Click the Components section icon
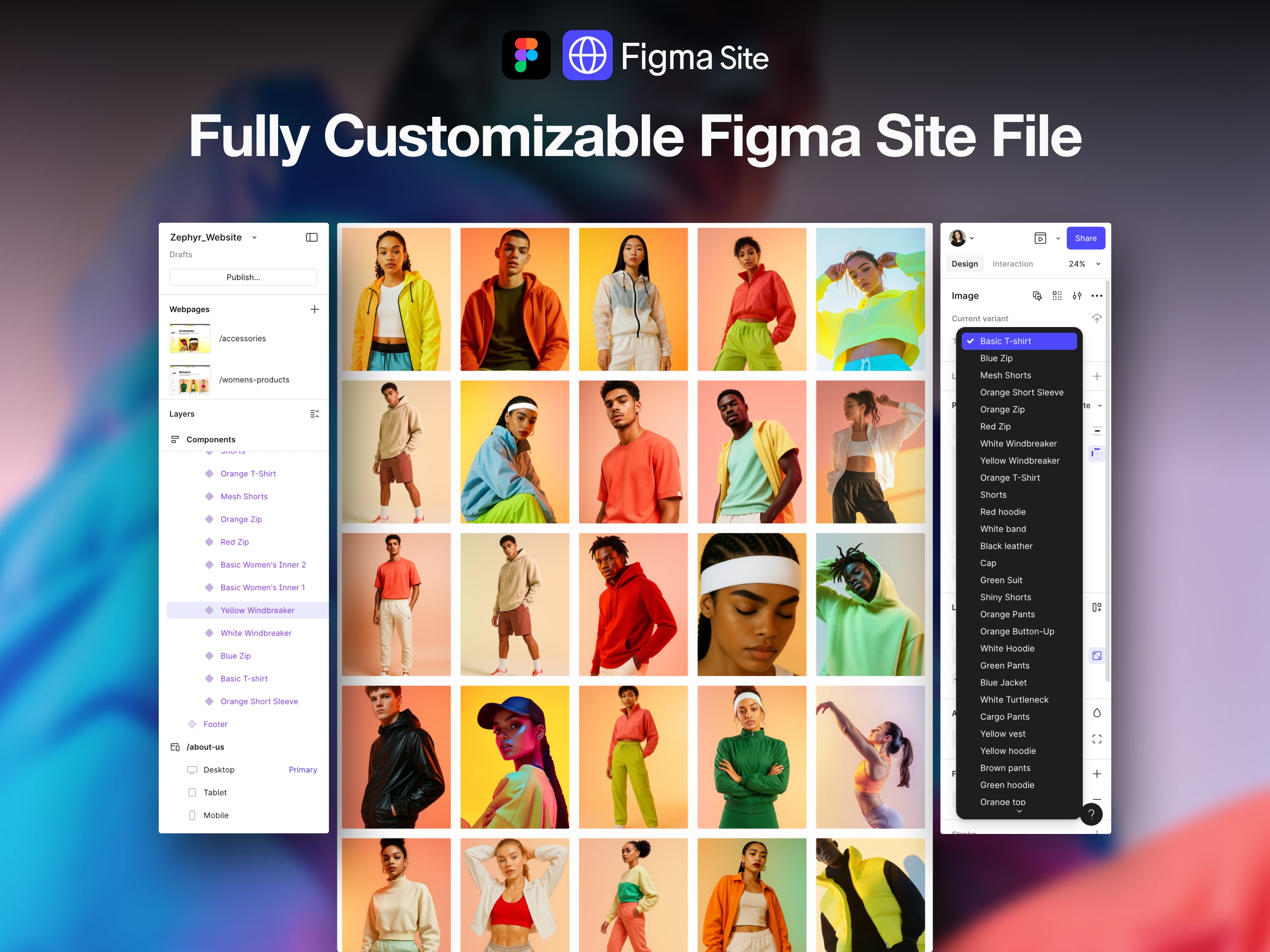This screenshot has width=1270, height=952. point(175,440)
